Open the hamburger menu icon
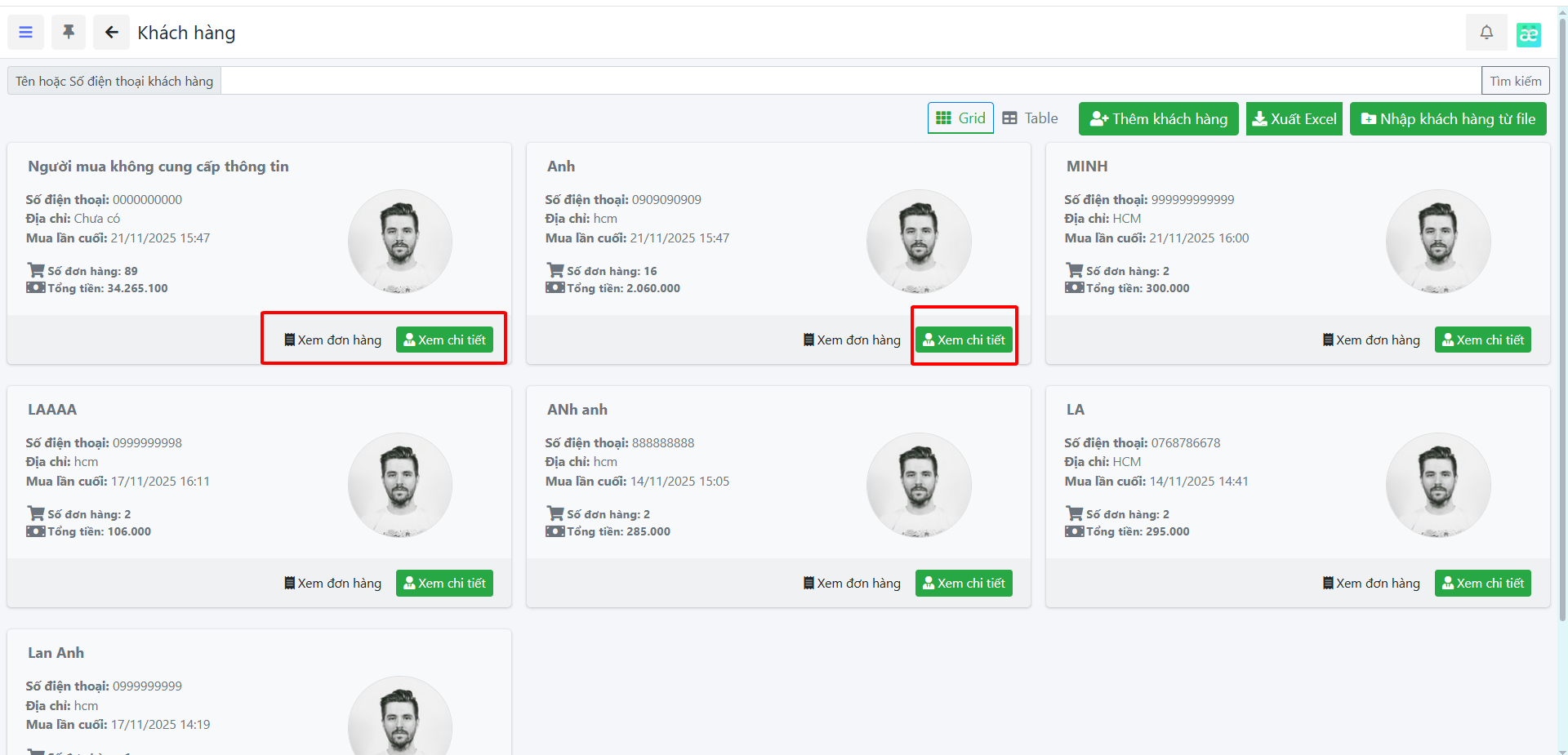The width and height of the screenshot is (1568, 755). pos(25,33)
